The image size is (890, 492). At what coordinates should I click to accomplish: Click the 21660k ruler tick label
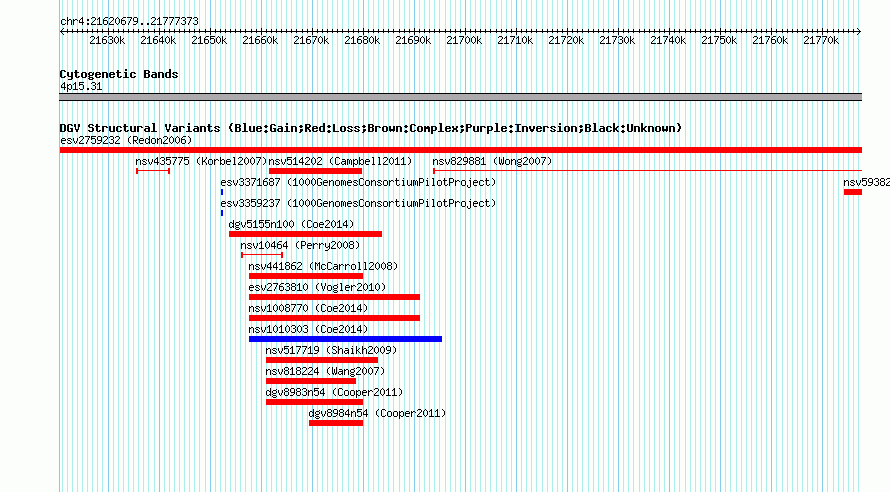(x=260, y=40)
